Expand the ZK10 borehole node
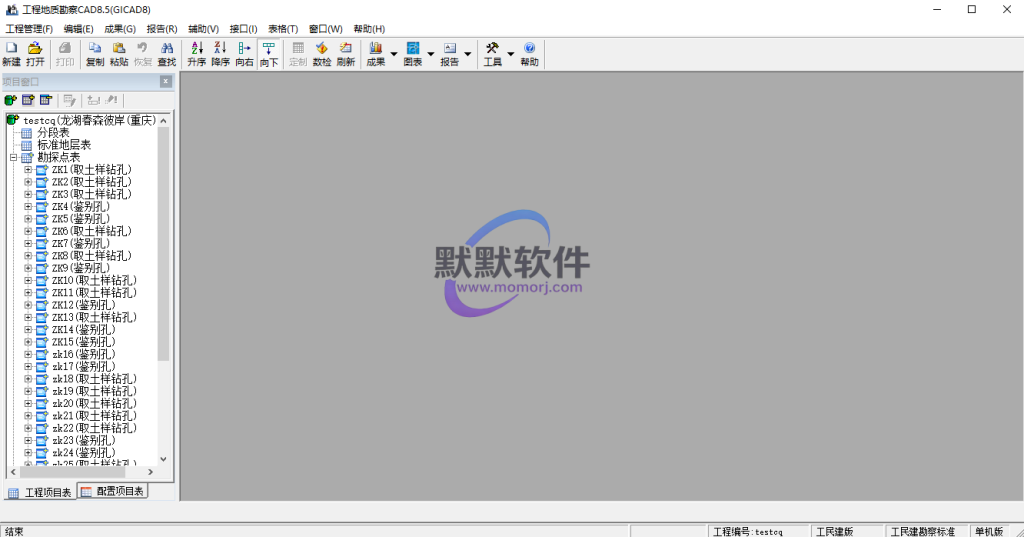 (28, 280)
